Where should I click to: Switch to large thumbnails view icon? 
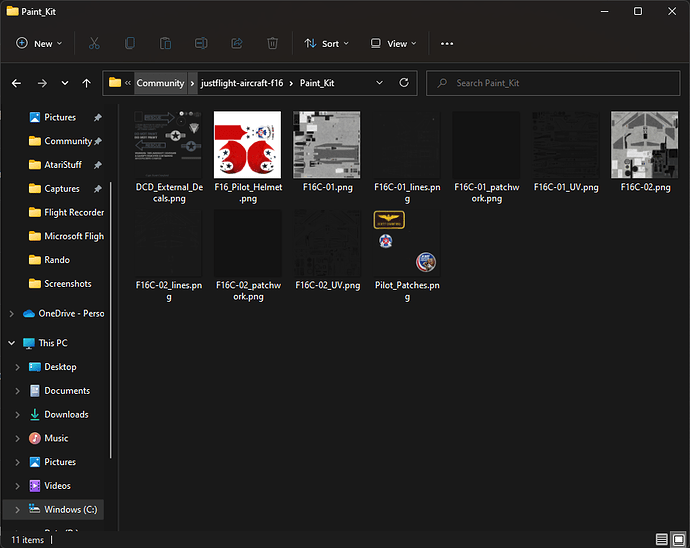(x=677, y=540)
